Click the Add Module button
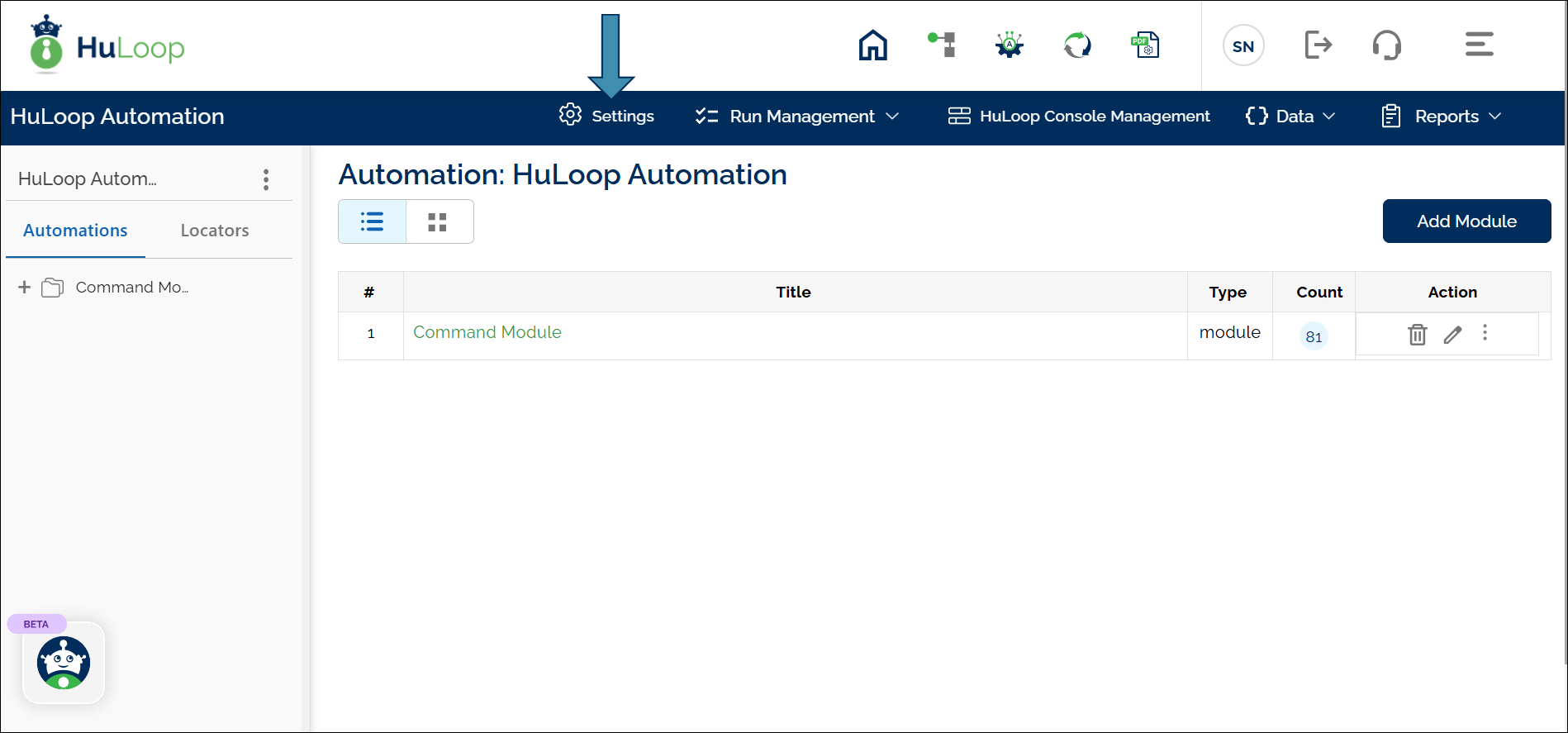 point(1466,221)
